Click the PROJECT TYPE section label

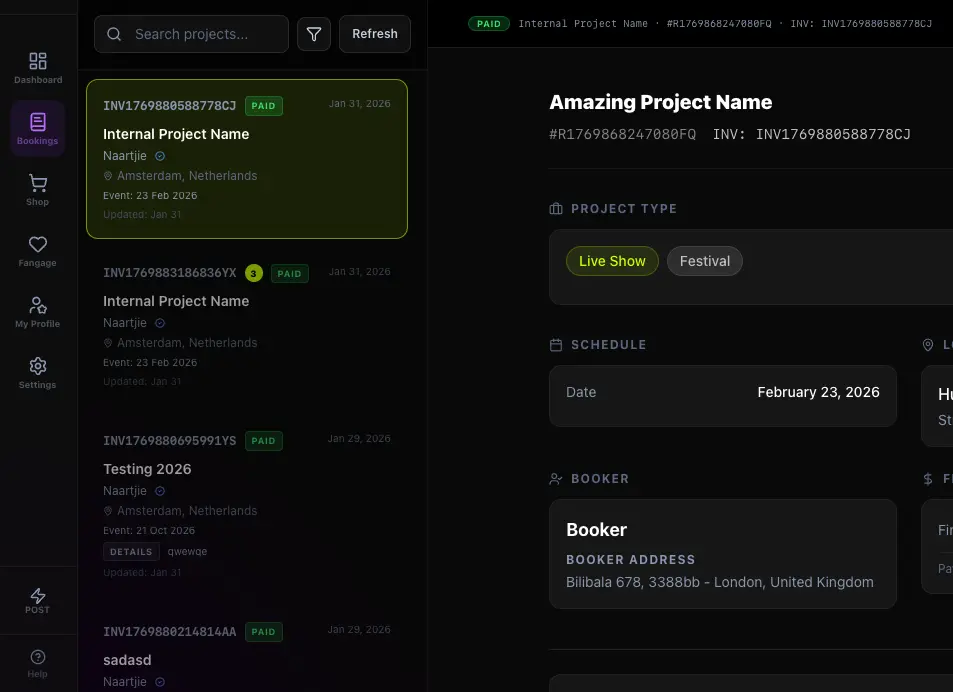(x=624, y=209)
